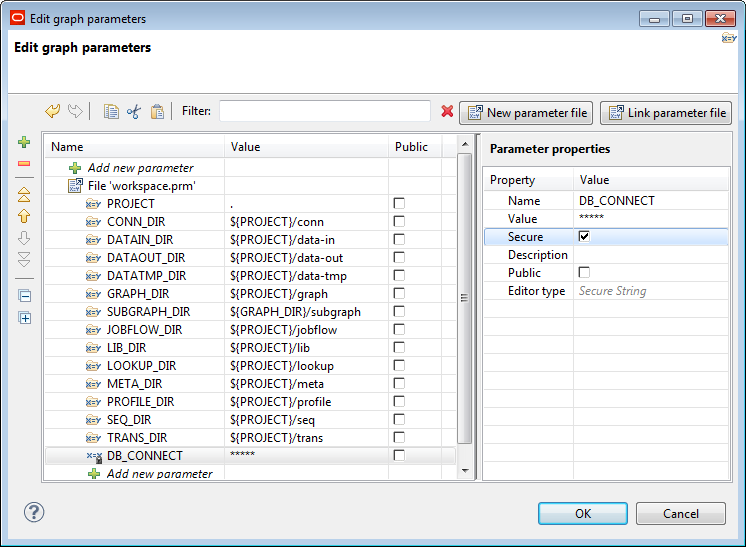Screen dimensions: 746x547
Task: Click the masked Value field in properties
Action: (651, 219)
